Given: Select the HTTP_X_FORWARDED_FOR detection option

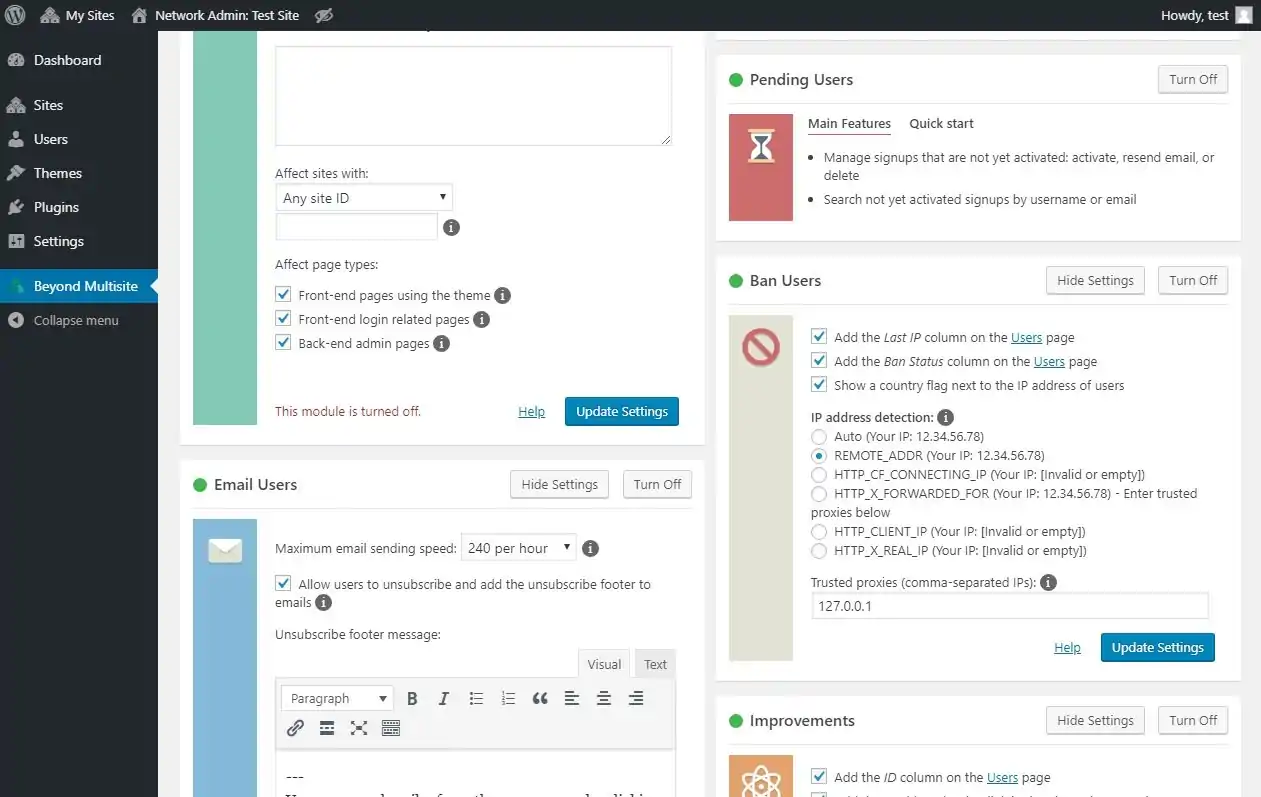Looking at the screenshot, I should coord(819,494).
